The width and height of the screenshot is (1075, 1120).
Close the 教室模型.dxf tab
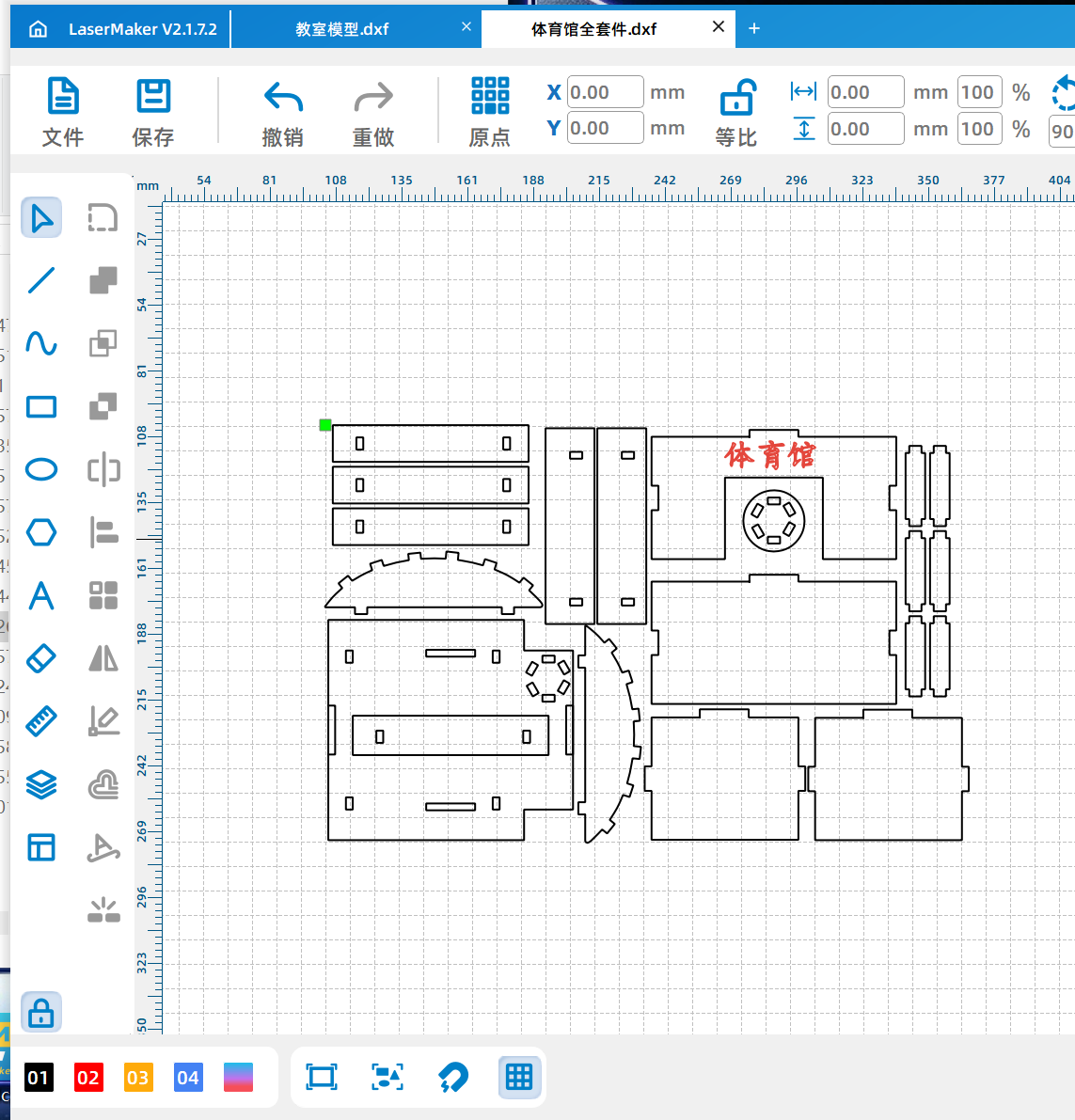pyautogui.click(x=466, y=26)
